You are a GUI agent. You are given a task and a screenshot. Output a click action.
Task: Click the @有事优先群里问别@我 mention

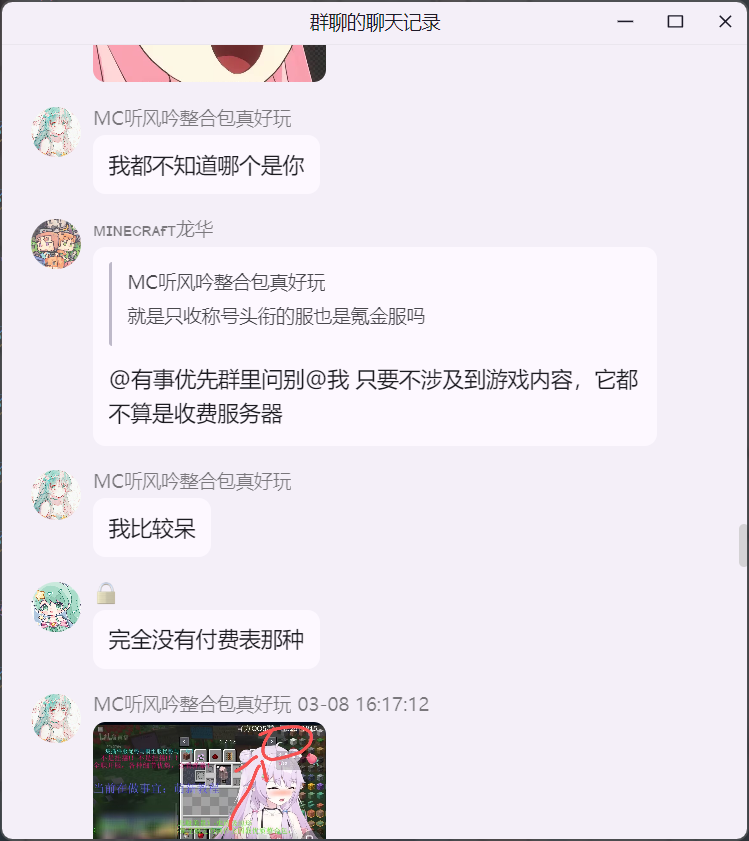229,380
